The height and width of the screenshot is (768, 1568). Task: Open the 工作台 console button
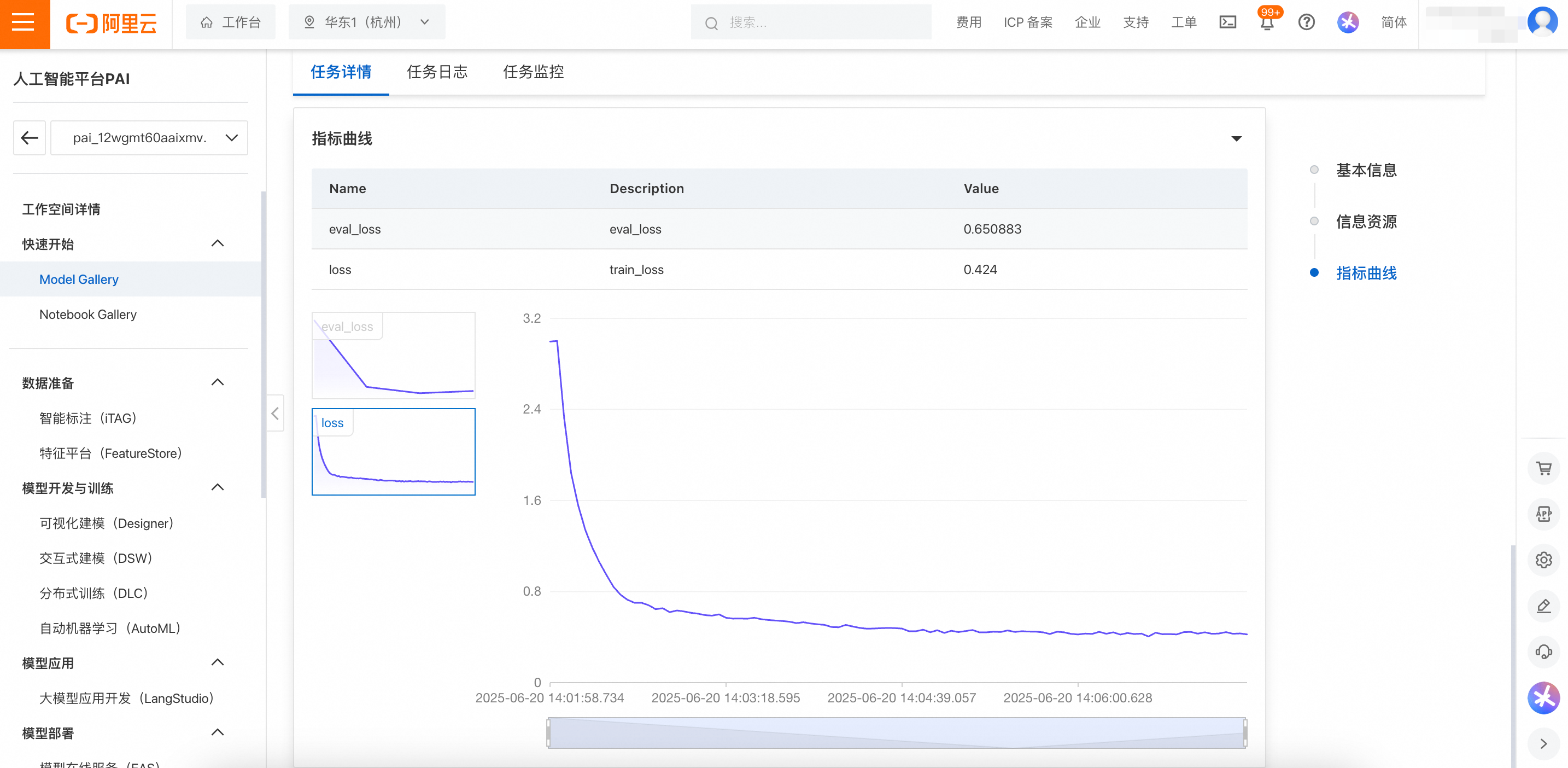tap(231, 22)
